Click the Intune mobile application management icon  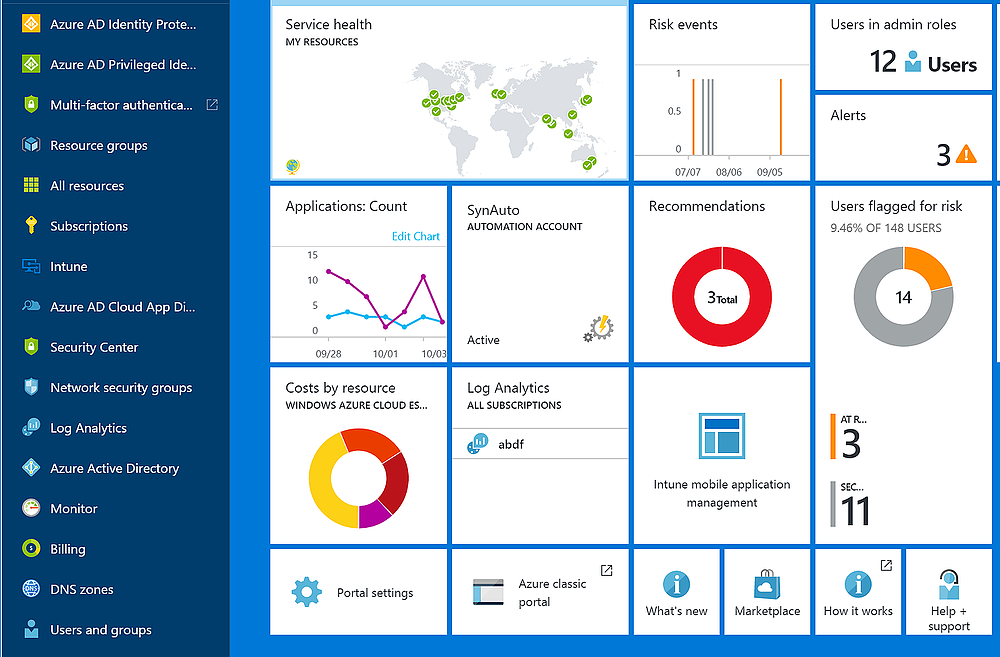721,436
